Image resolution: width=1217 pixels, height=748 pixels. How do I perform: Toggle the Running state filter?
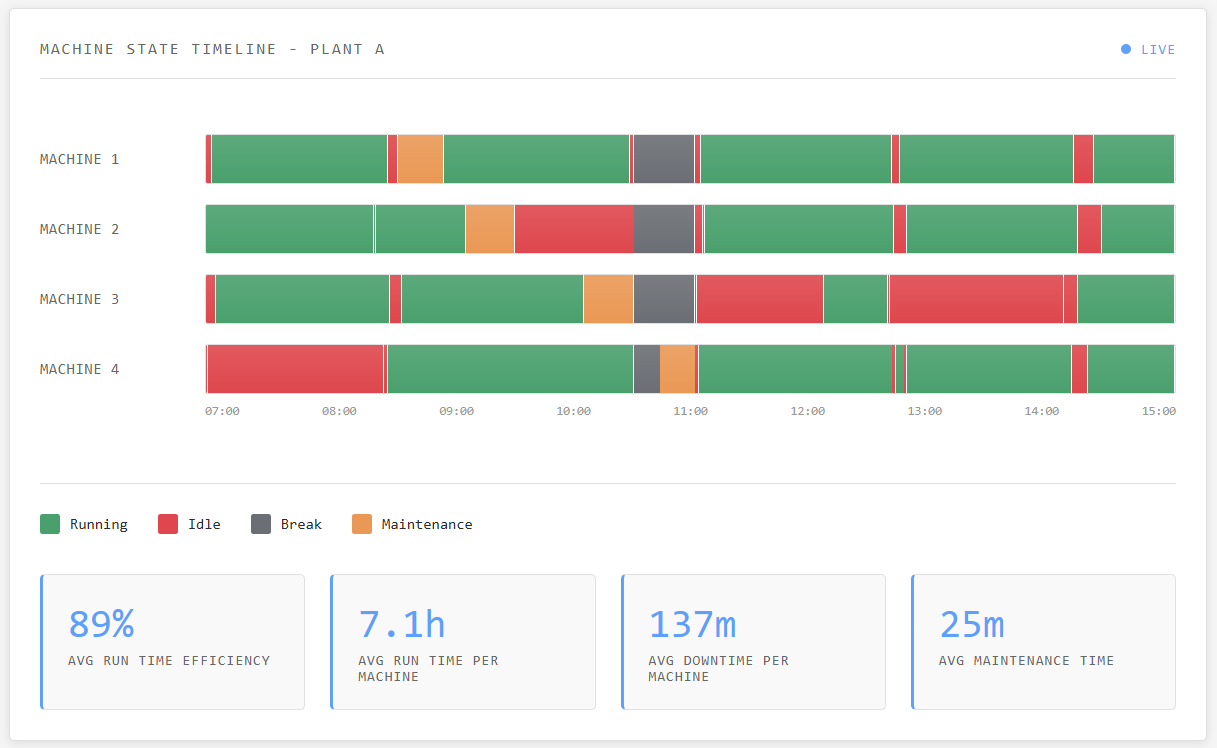[84, 523]
